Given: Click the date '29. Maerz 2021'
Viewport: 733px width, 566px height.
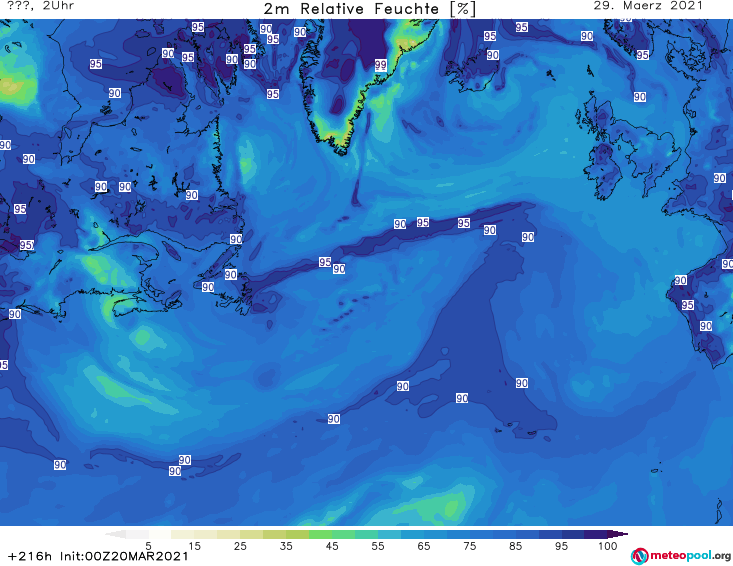Looking at the screenshot, I should coord(648,6).
